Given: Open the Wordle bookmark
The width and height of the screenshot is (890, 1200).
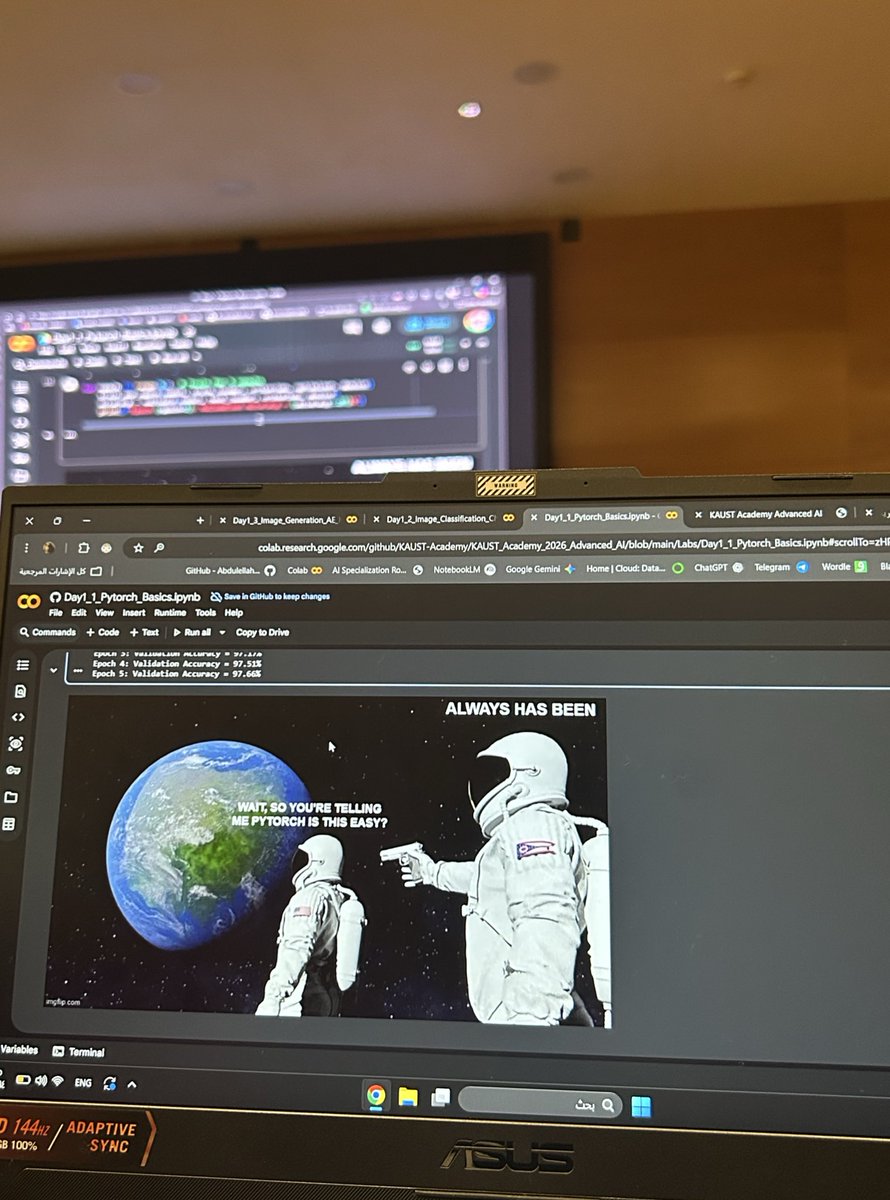Looking at the screenshot, I should pos(844,566).
